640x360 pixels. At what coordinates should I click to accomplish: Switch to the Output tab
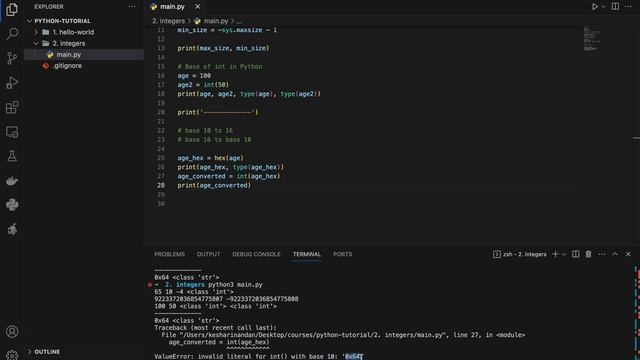(208, 254)
